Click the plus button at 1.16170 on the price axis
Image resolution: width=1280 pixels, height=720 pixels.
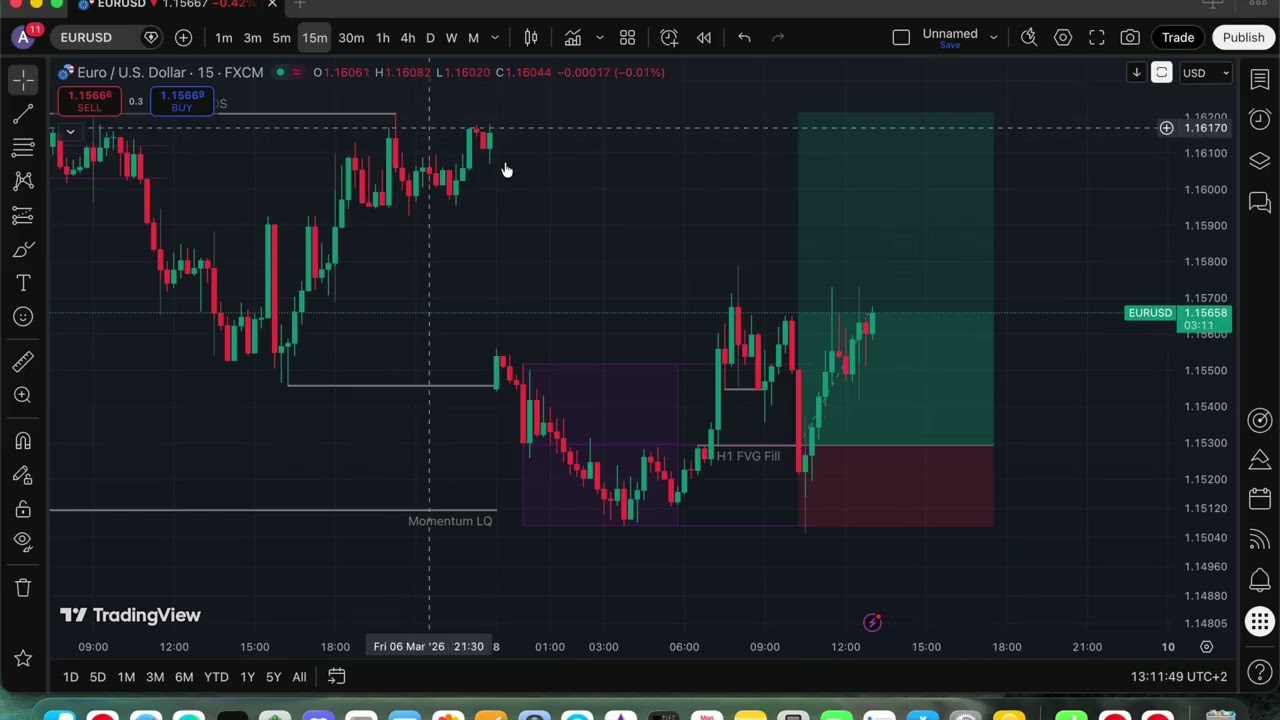pyautogui.click(x=1166, y=128)
